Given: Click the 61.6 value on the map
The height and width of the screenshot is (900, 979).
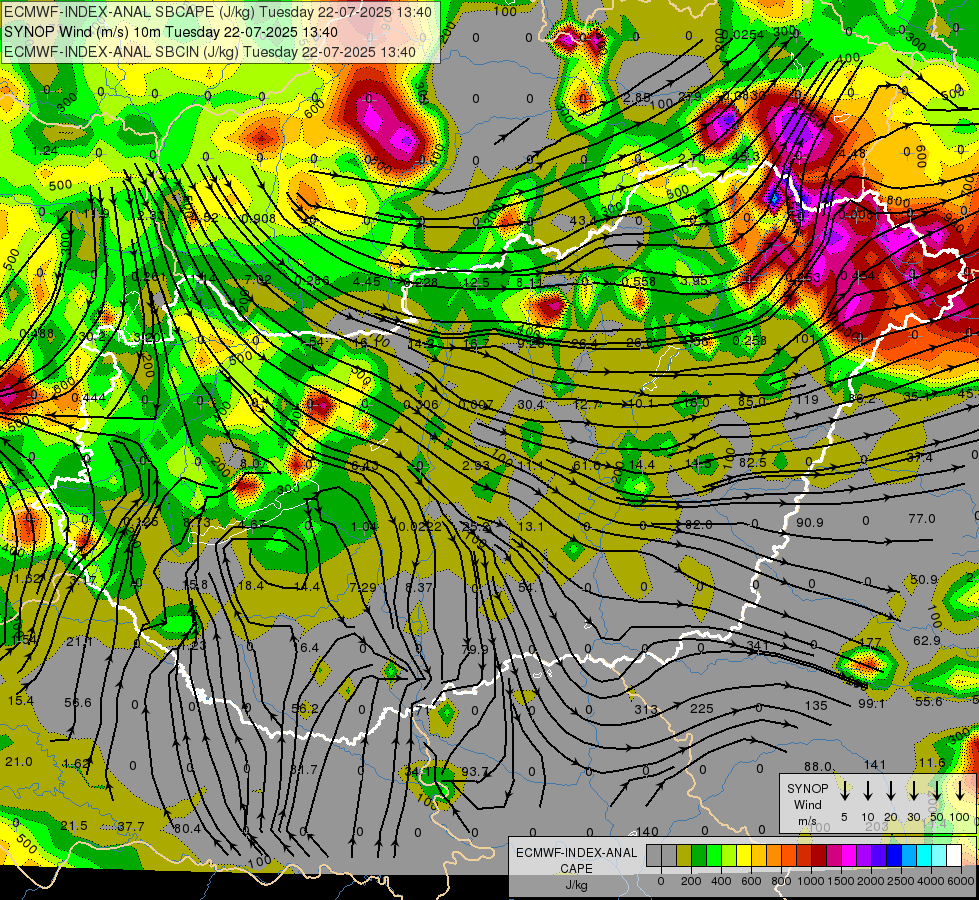Looking at the screenshot, I should point(586,465).
